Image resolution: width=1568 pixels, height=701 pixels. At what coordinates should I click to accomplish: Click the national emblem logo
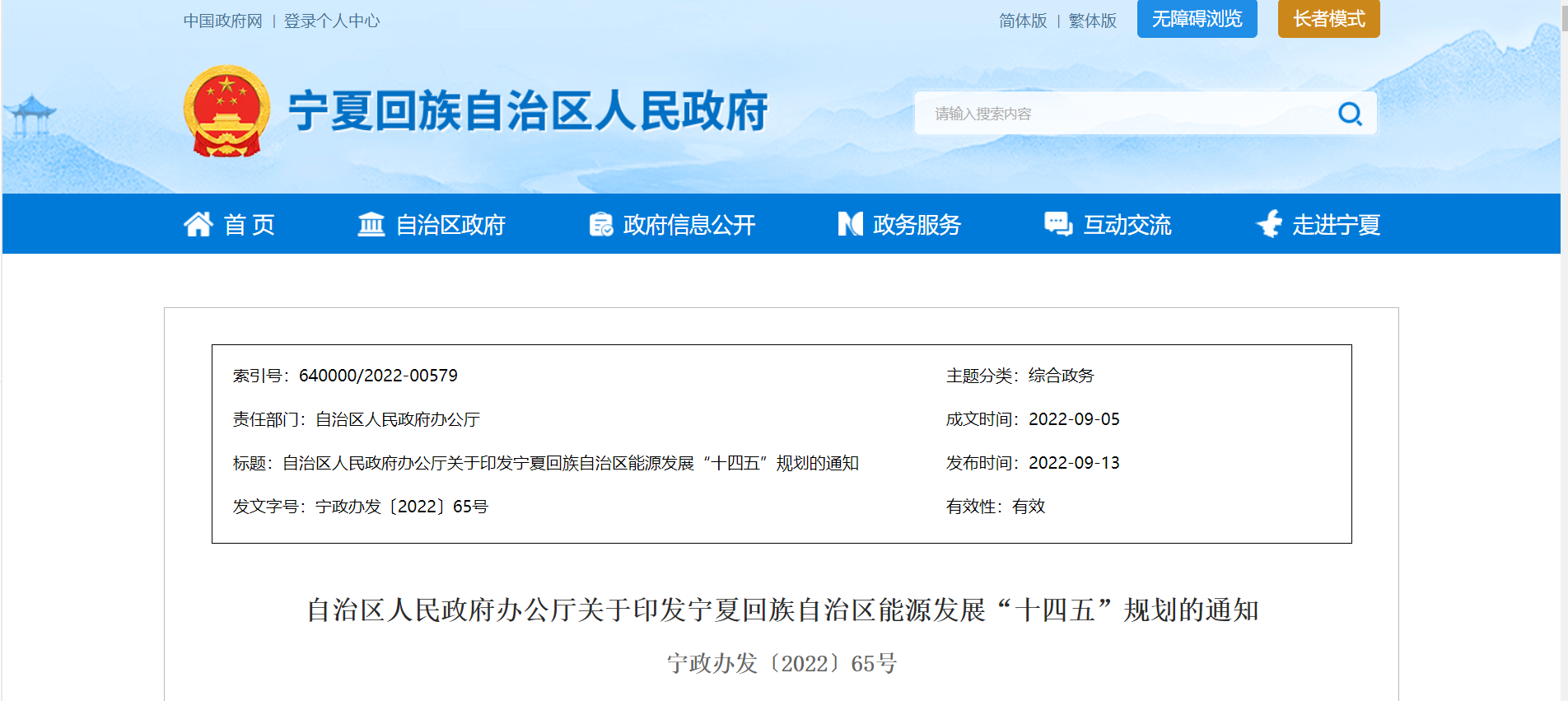click(x=226, y=111)
